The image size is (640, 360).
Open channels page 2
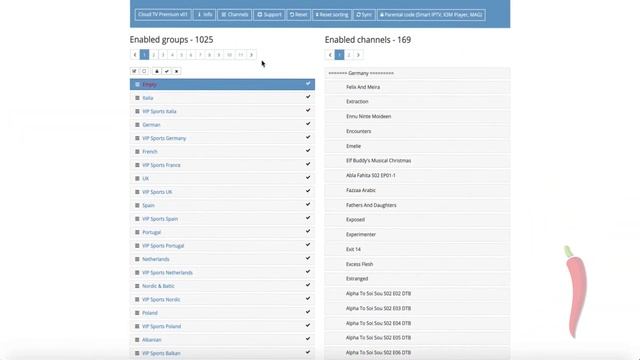349,55
